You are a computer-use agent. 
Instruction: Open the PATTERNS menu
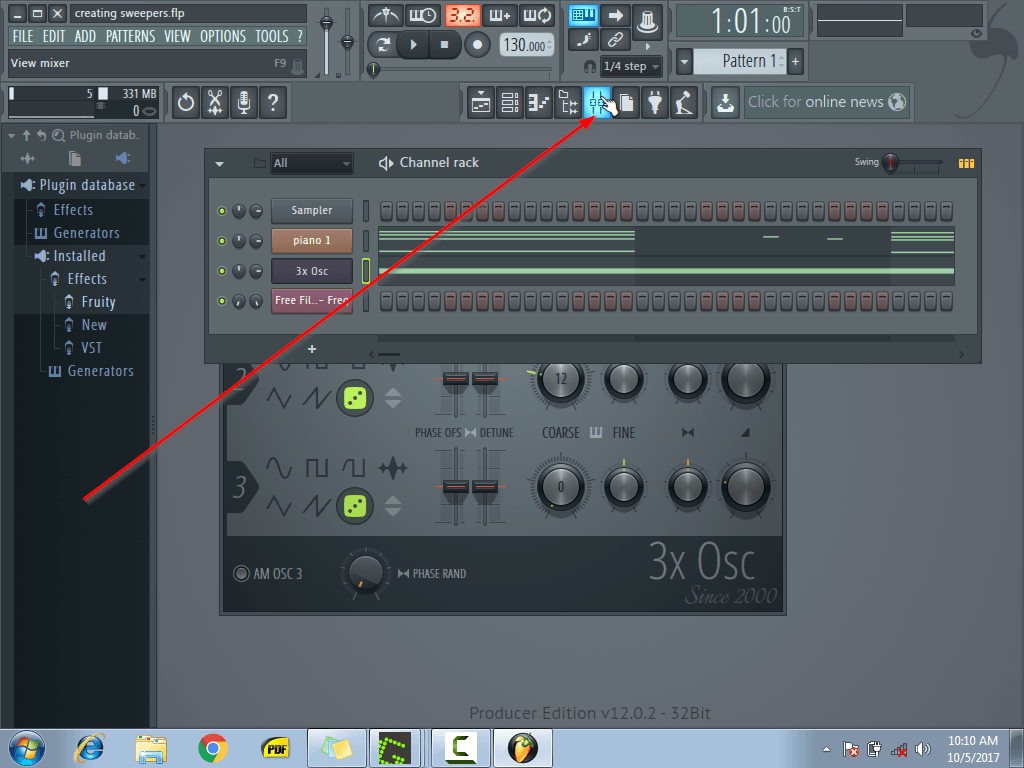[130, 37]
